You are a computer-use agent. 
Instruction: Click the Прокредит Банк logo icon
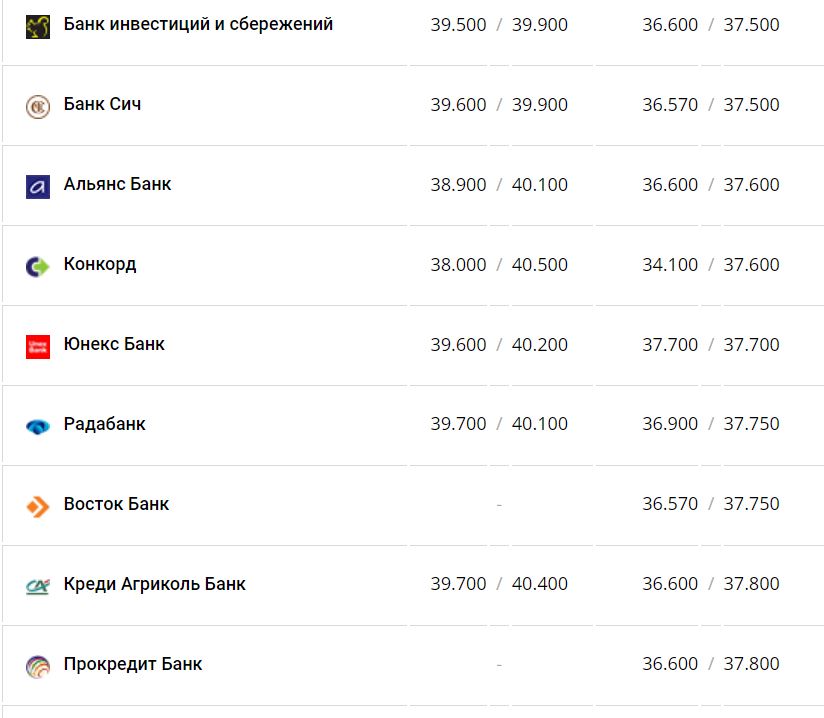(x=38, y=666)
